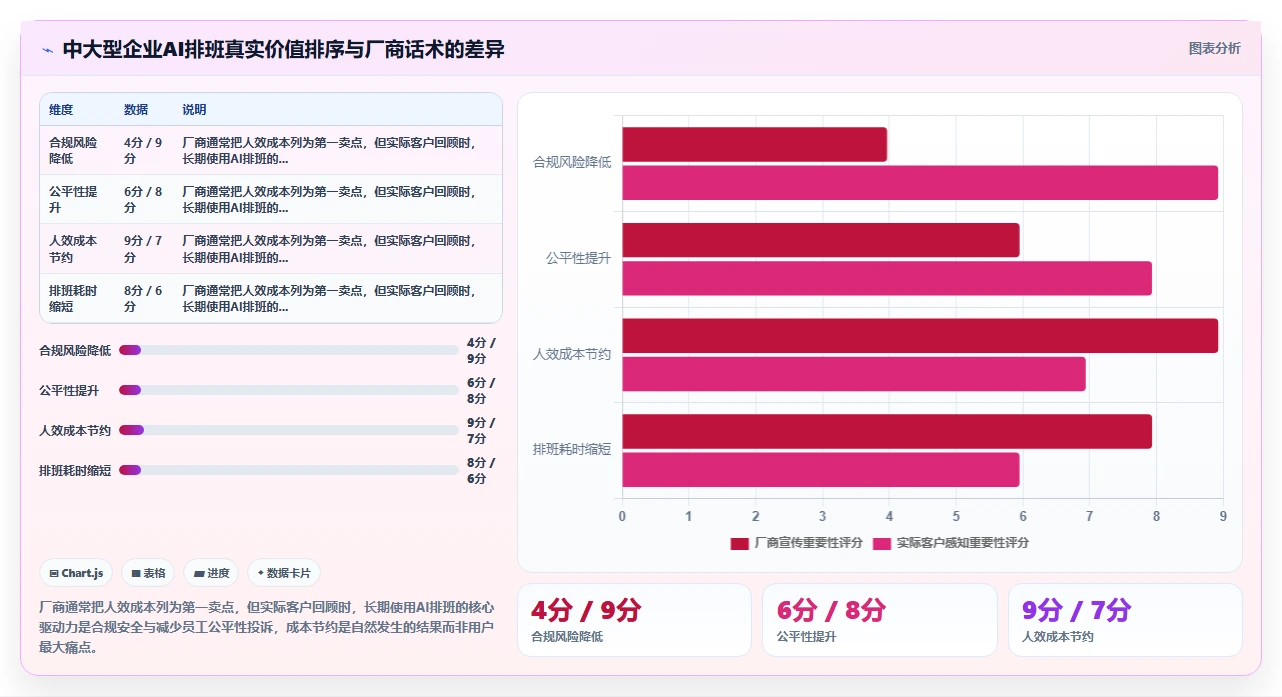Click the dark red 人效成本节约 chart bar
This screenshot has width=1282, height=697.
tap(920, 336)
